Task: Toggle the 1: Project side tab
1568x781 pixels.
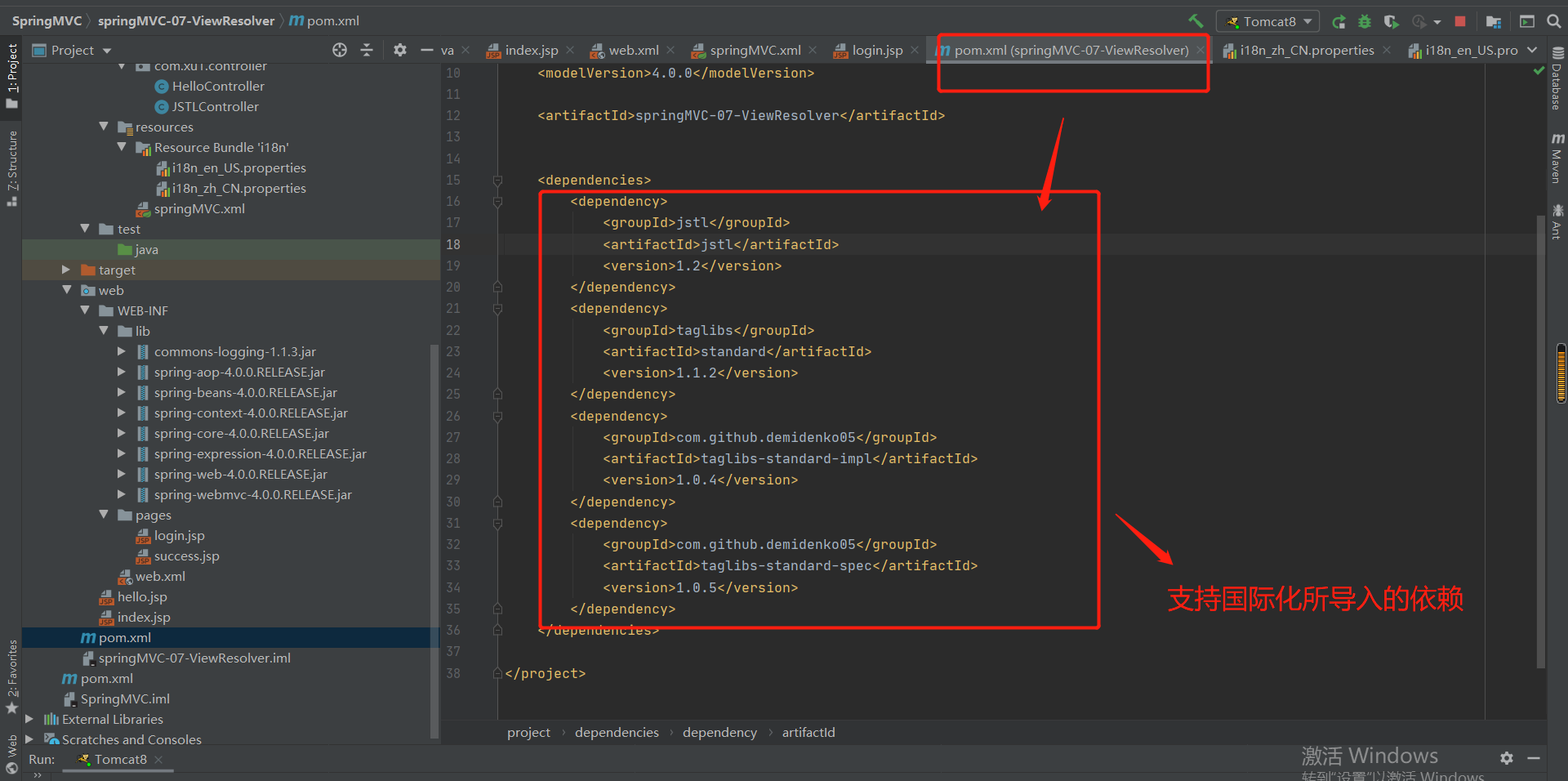Action: pos(11,75)
